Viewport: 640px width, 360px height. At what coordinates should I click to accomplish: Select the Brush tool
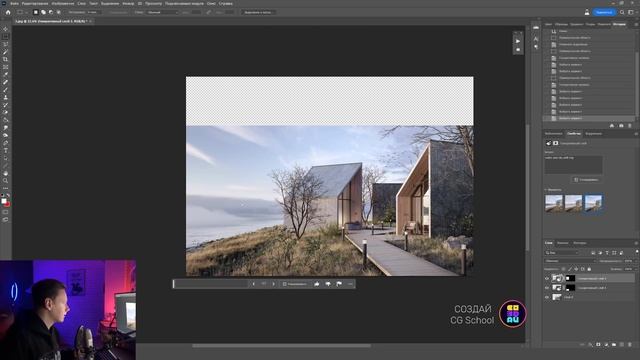point(5,90)
